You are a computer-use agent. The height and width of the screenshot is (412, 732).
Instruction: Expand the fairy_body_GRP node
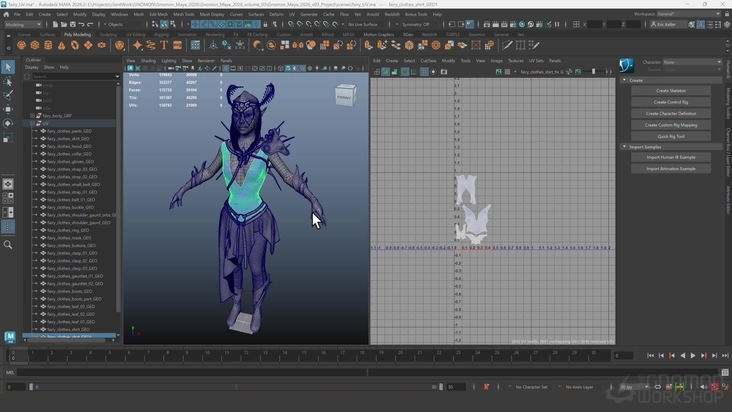32,116
